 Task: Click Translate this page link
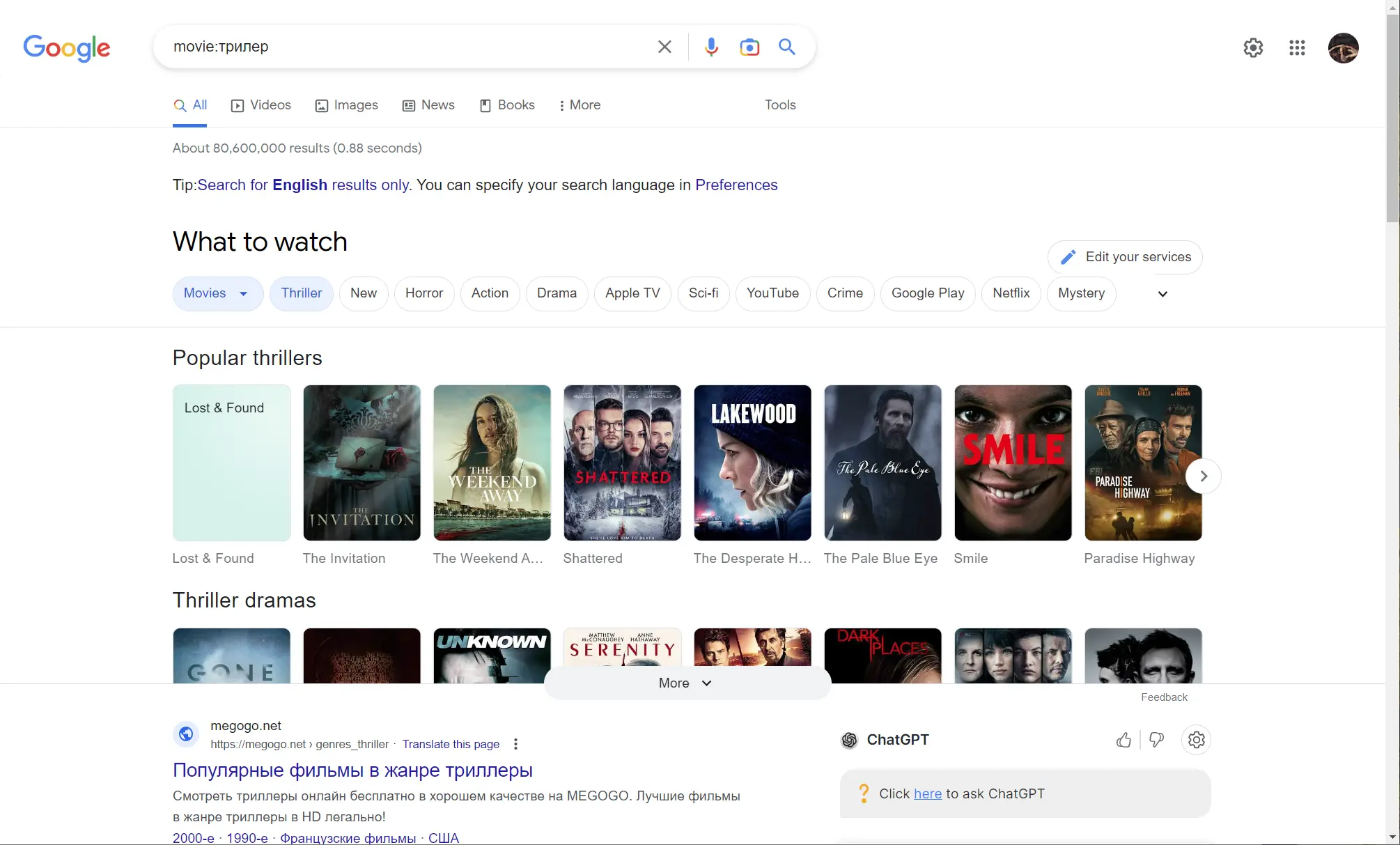(x=451, y=744)
